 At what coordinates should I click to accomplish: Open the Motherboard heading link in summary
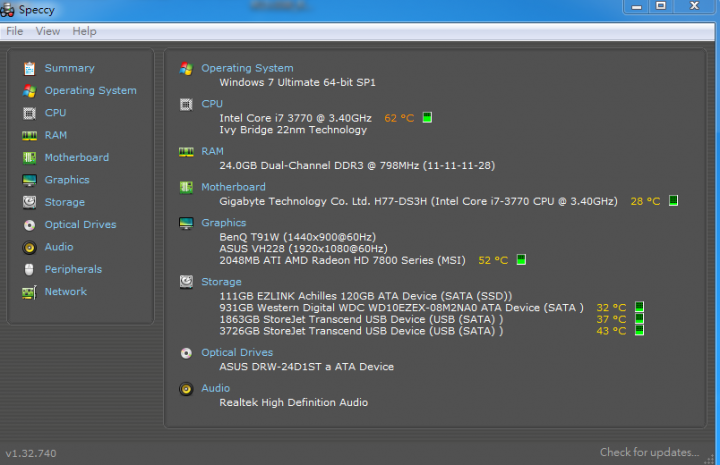233,187
